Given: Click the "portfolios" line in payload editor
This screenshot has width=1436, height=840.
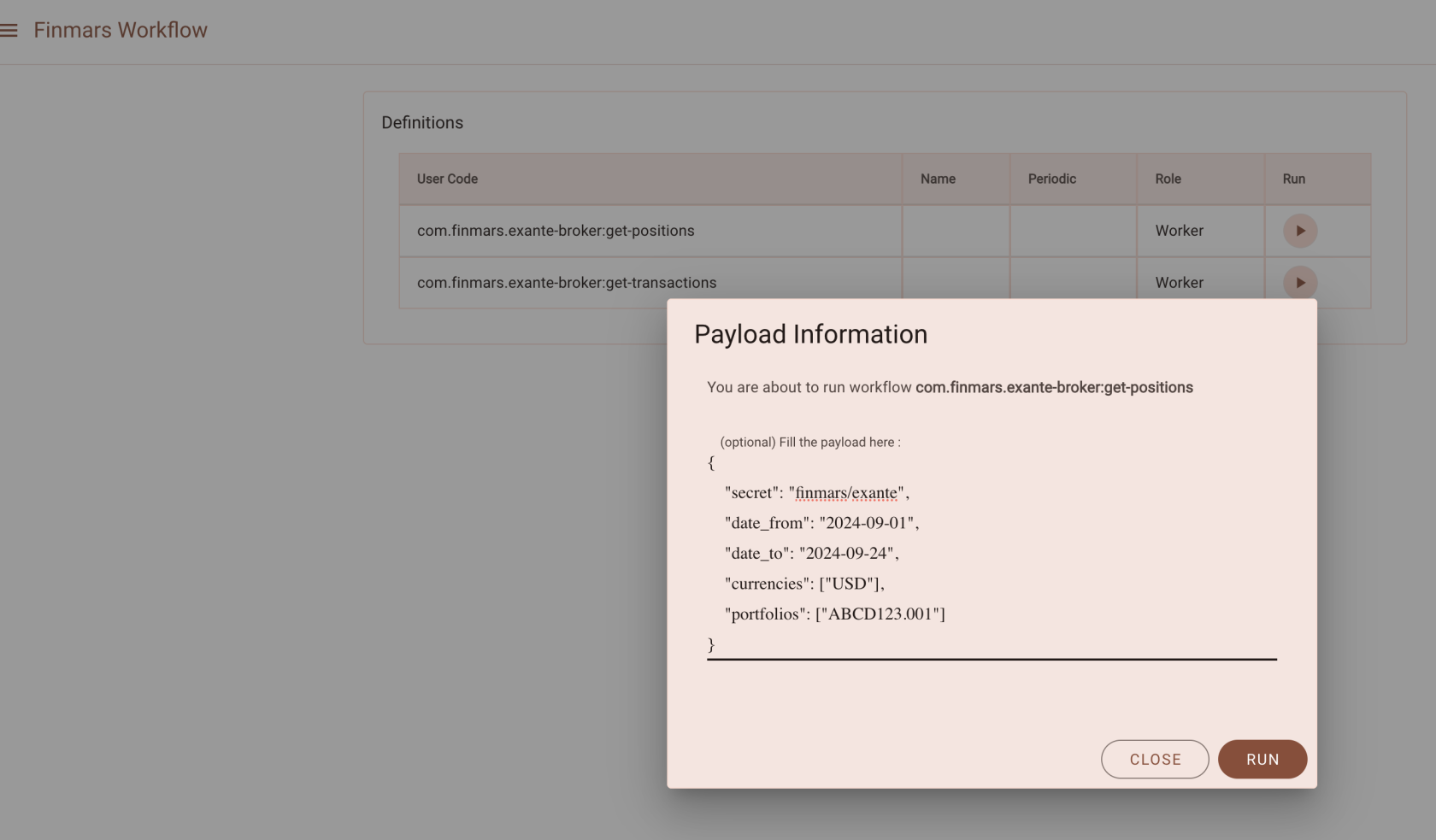Looking at the screenshot, I should pyautogui.click(x=834, y=614).
